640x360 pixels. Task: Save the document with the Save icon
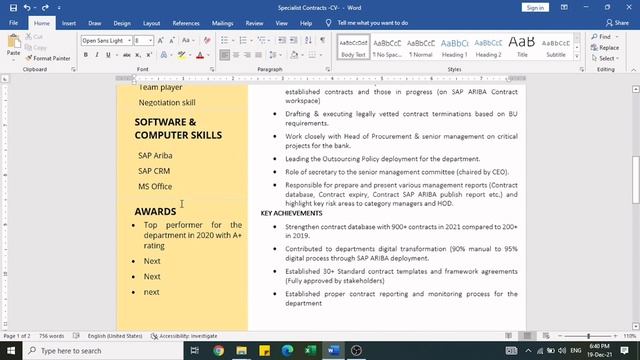click(13, 7)
